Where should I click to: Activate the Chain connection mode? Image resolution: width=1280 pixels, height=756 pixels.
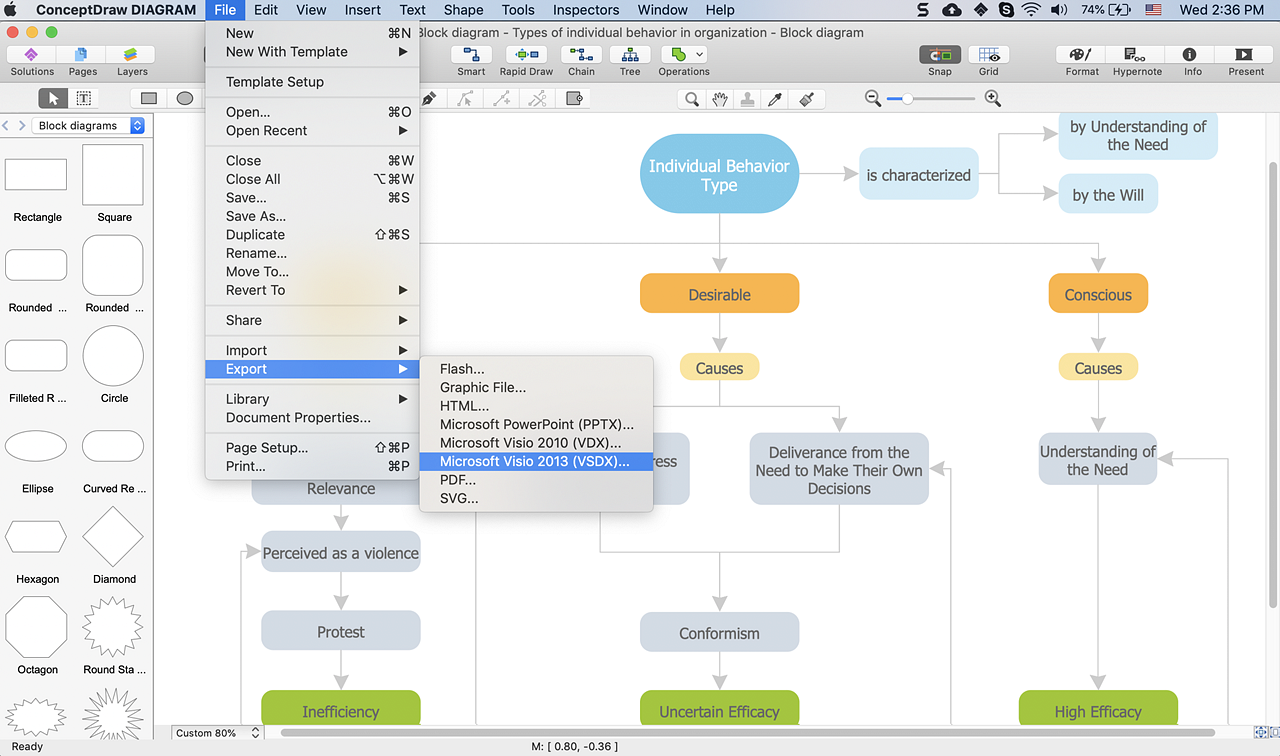click(581, 60)
